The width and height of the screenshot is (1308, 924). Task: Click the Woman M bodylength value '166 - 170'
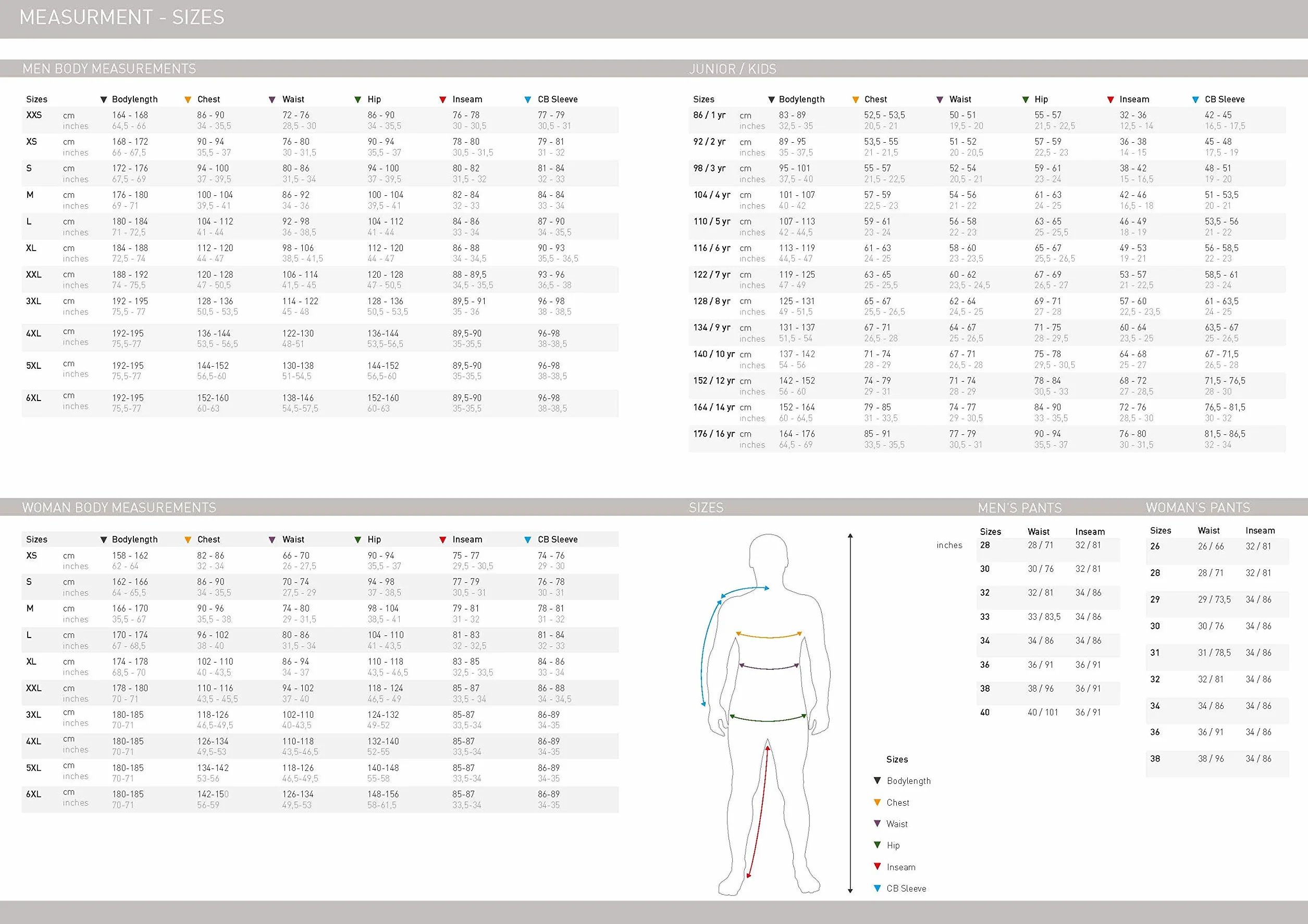click(130, 608)
